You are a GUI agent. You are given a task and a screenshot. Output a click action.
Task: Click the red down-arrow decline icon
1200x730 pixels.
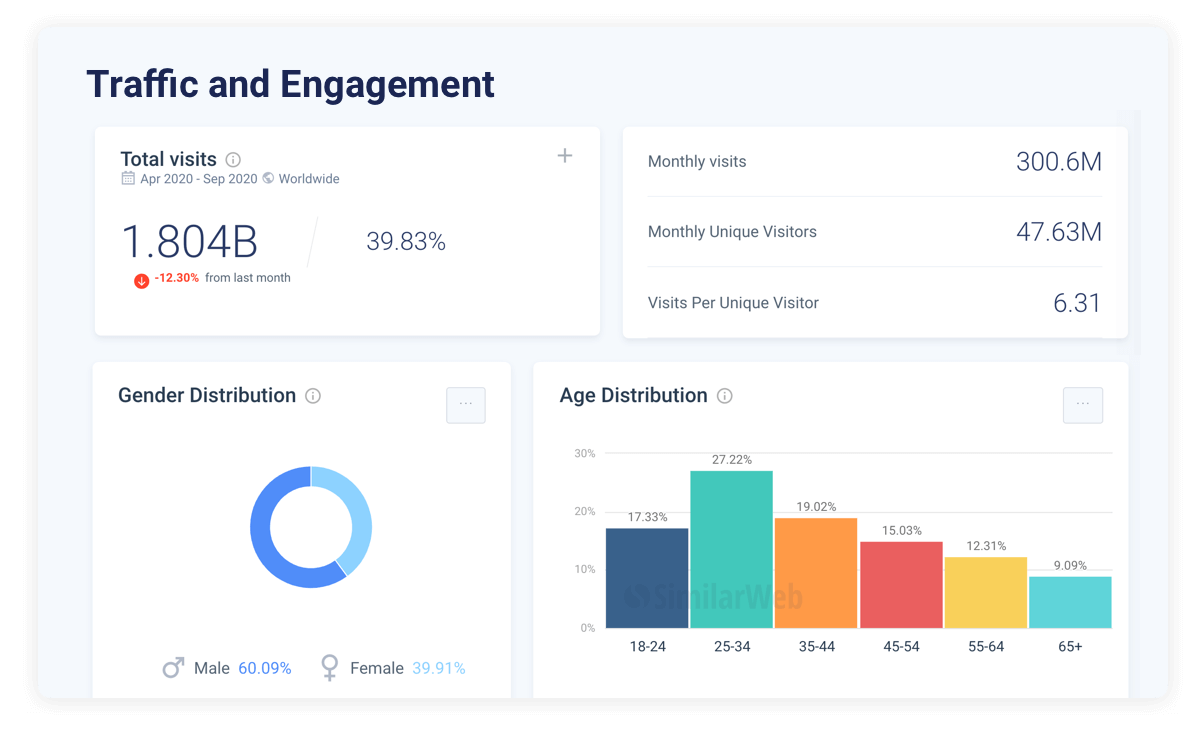141,280
